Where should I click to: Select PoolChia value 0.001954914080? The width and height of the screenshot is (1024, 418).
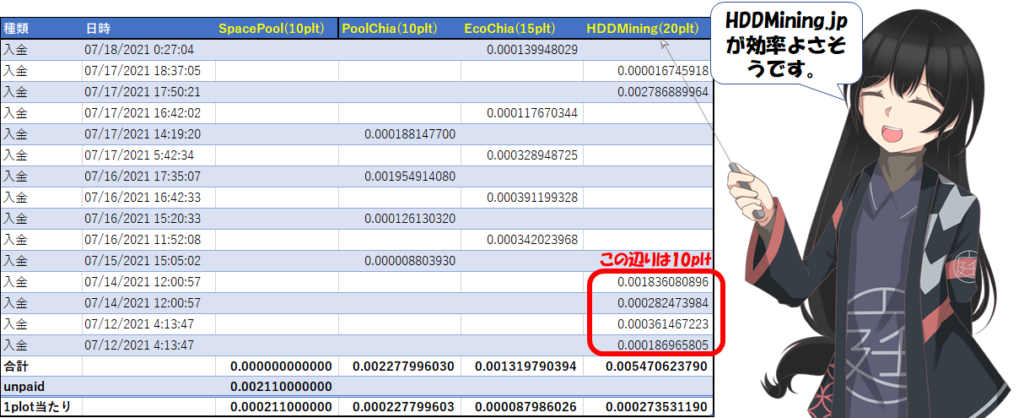pyautogui.click(x=410, y=176)
